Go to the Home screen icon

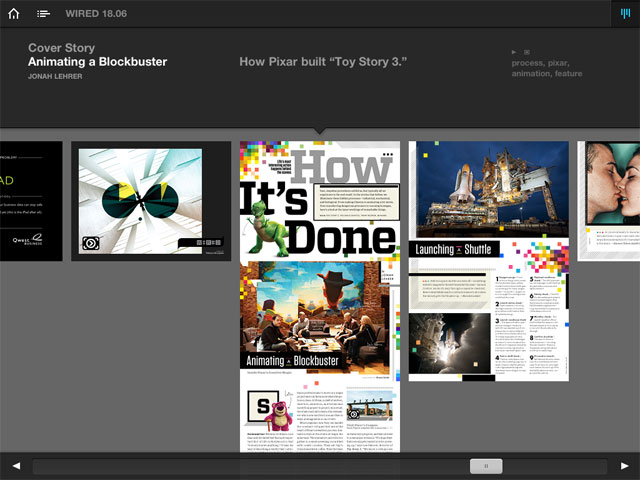pyautogui.click(x=14, y=13)
